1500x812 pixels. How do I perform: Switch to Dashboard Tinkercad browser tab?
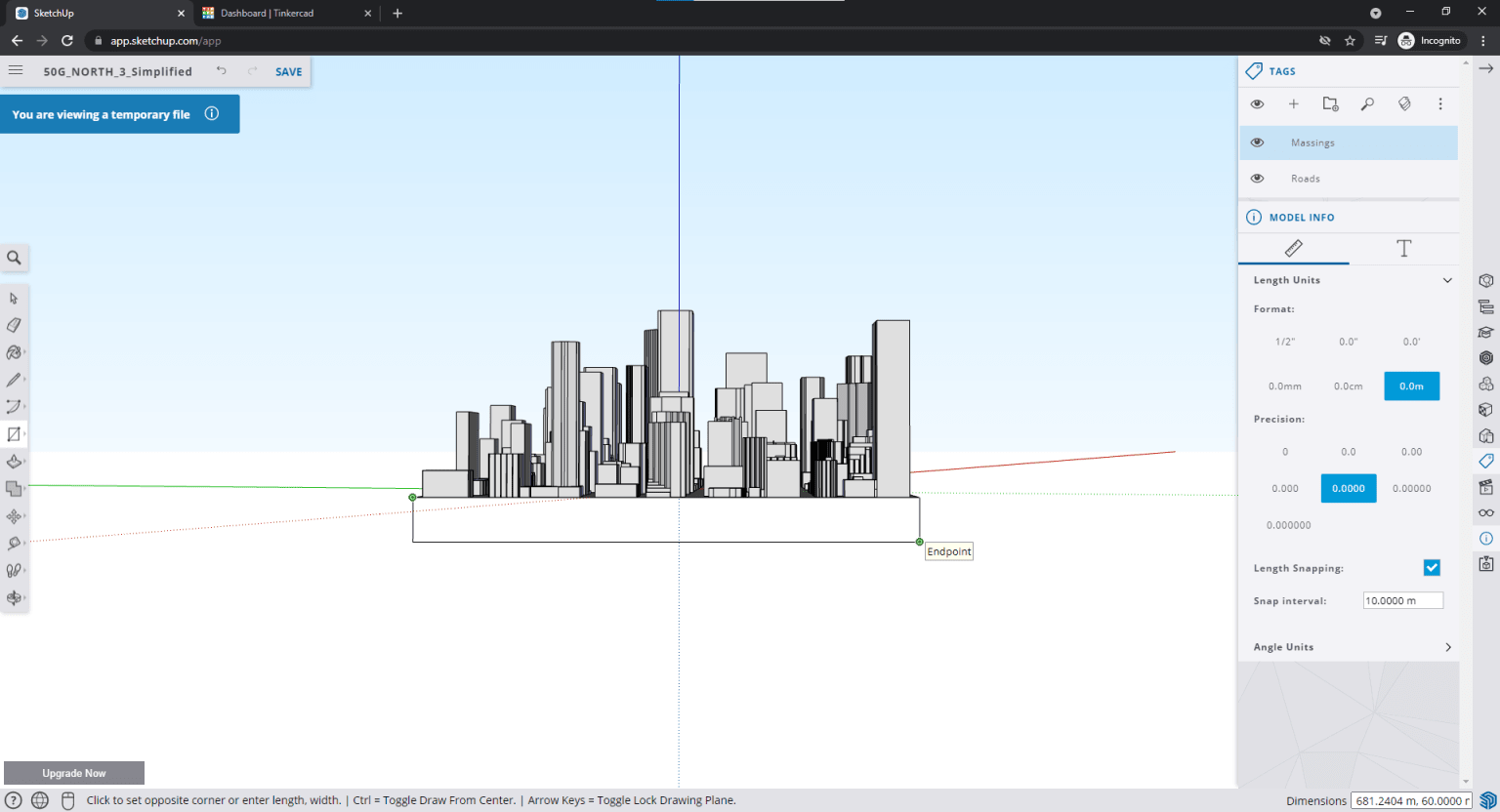pos(285,13)
